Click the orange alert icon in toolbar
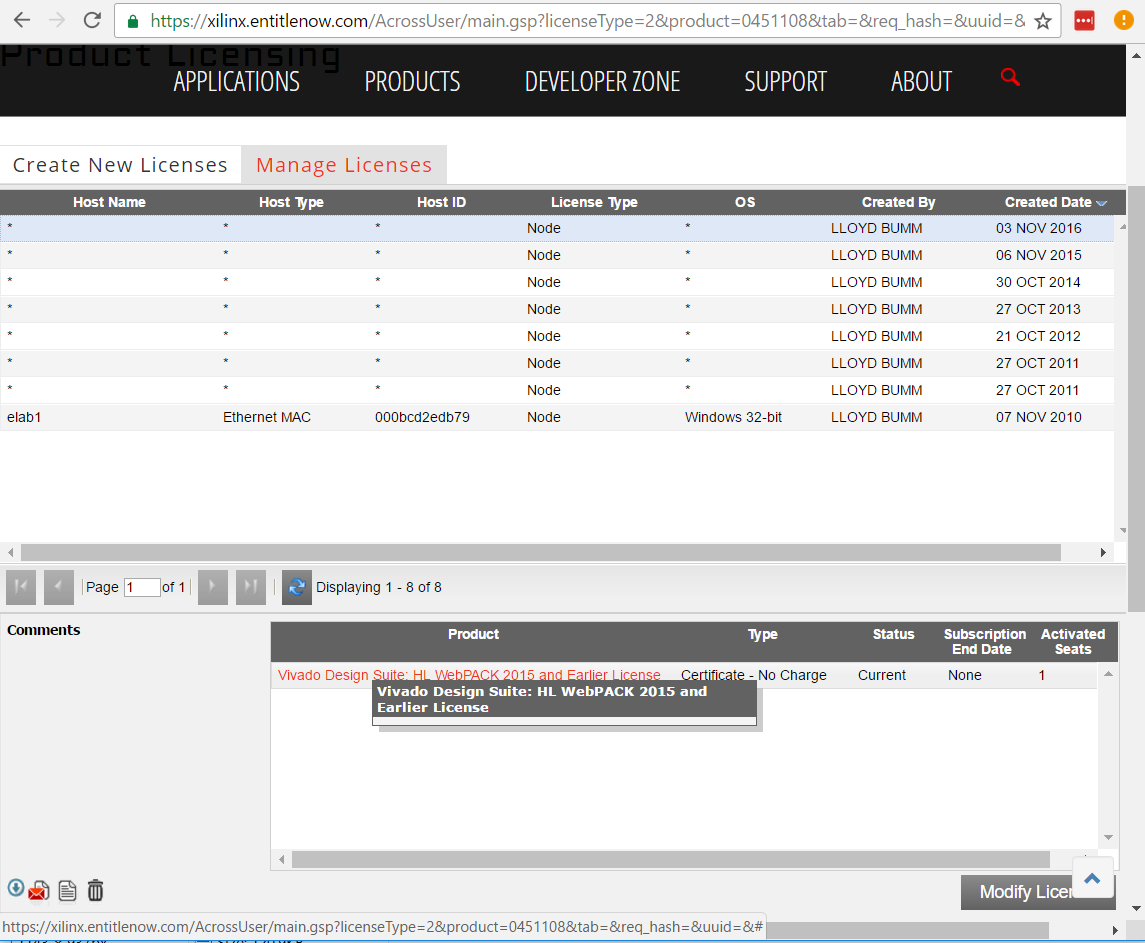Viewport: 1145px width, 943px height. pos(1123,20)
